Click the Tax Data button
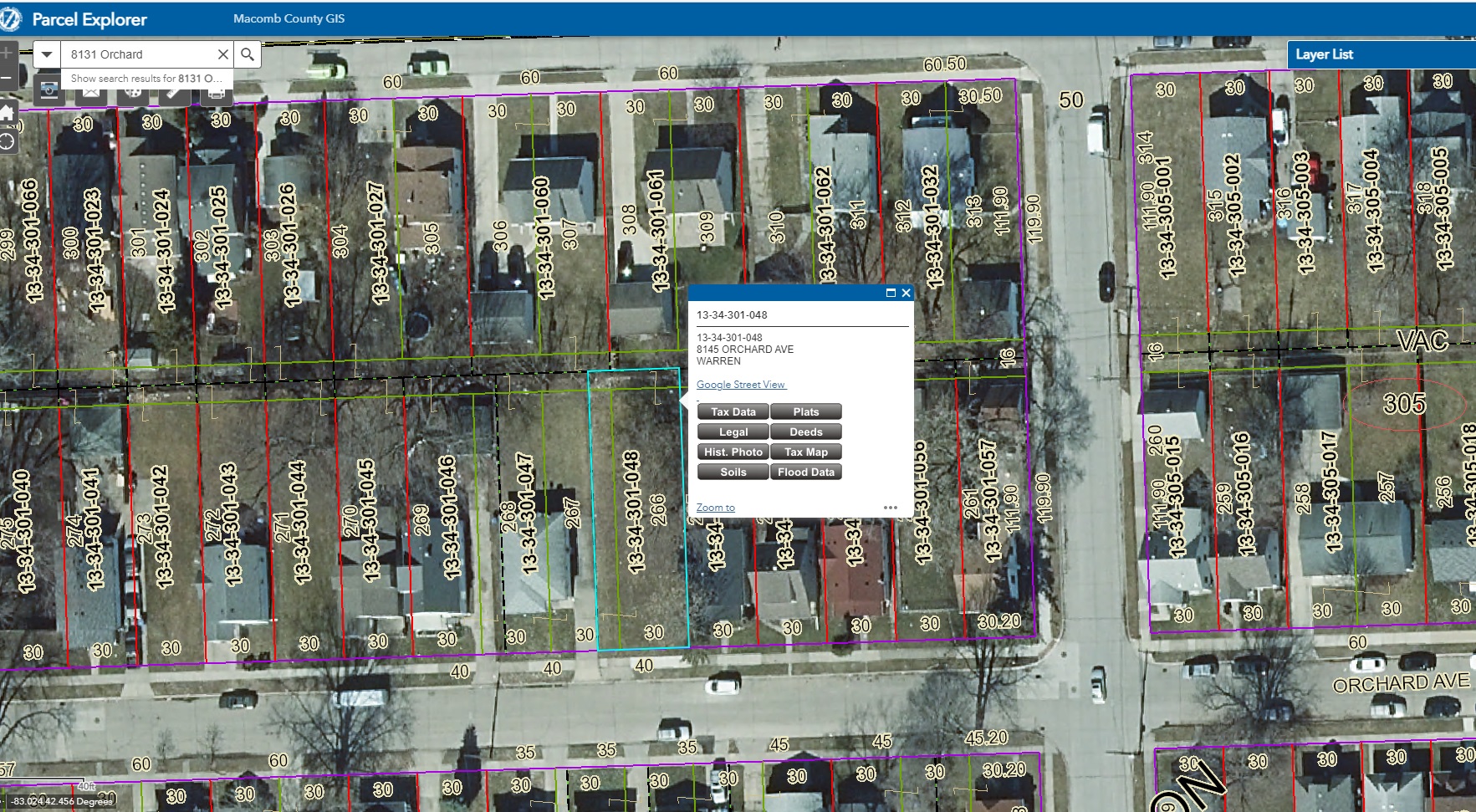This screenshot has width=1476, height=812. (x=733, y=411)
